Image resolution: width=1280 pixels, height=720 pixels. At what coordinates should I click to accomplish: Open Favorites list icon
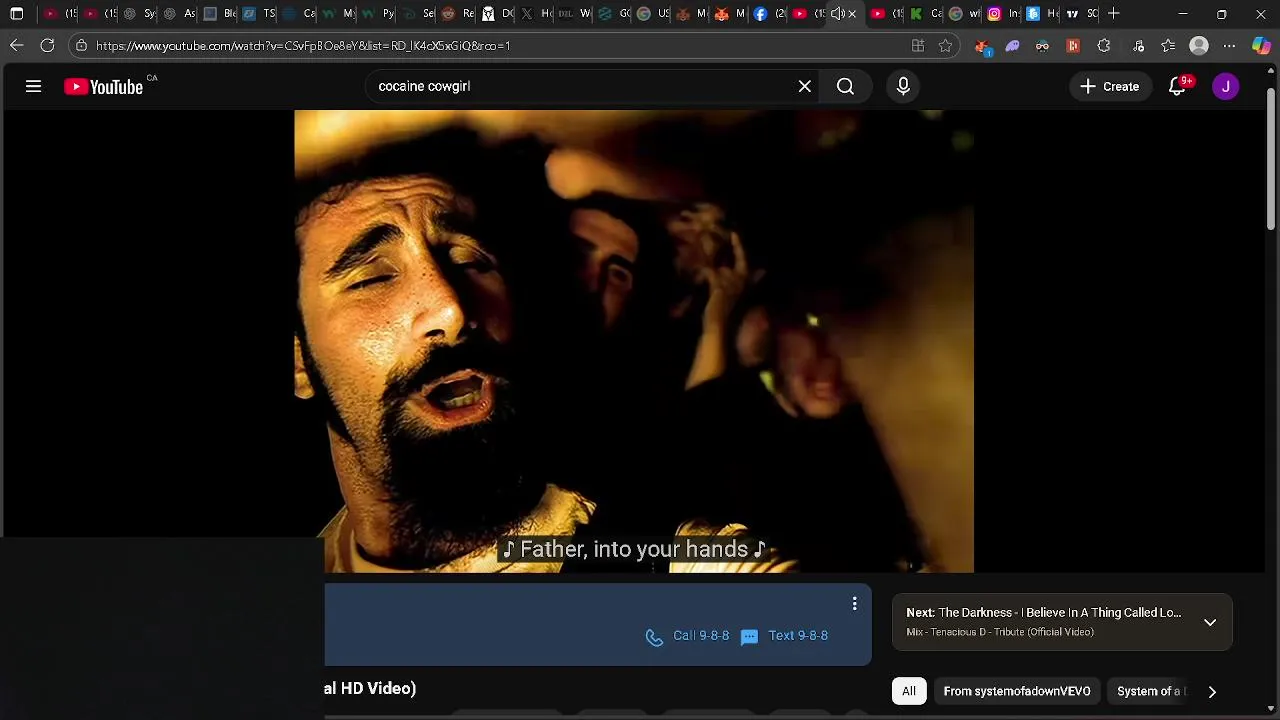point(1168,45)
